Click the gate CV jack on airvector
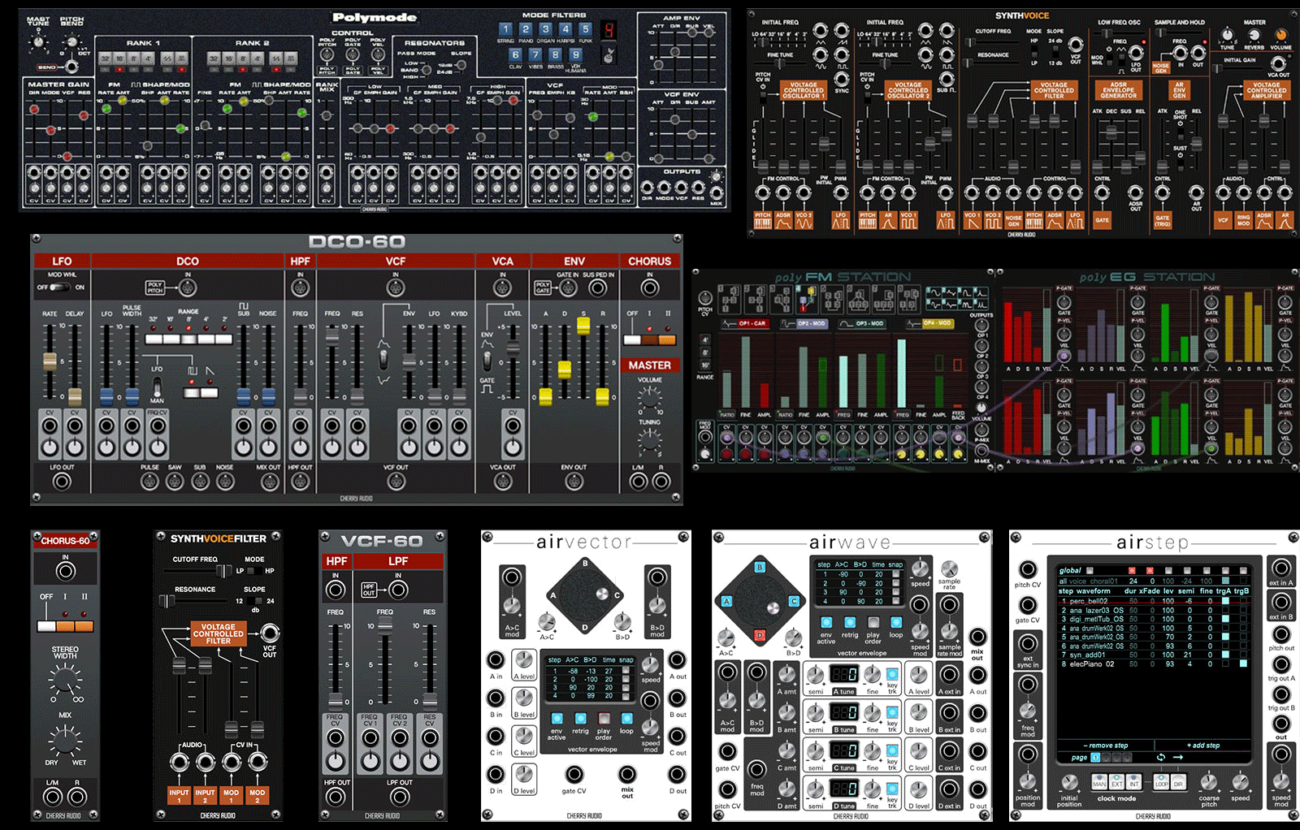 pyautogui.click(x=575, y=775)
